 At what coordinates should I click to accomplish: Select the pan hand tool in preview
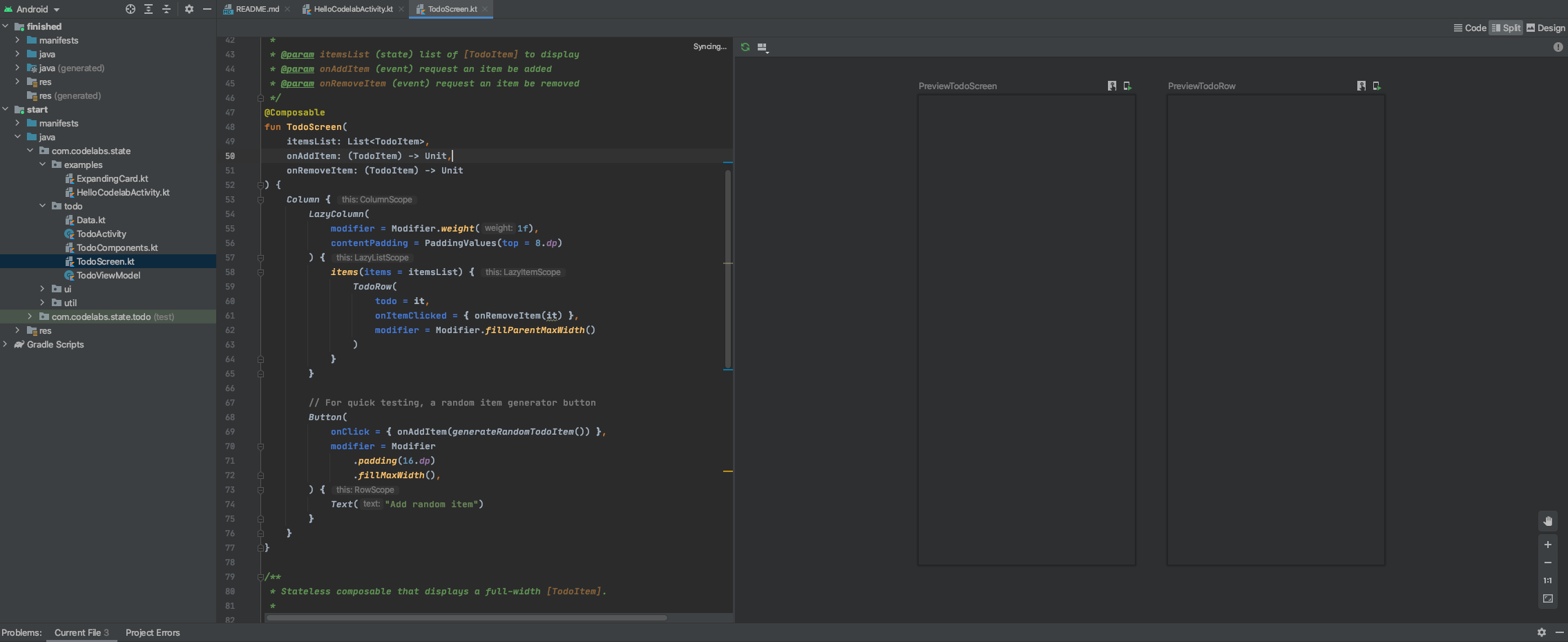coord(1548,521)
